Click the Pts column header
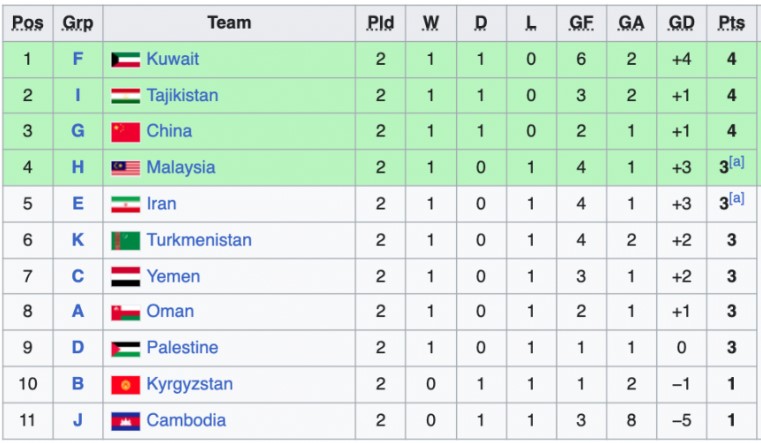The height and width of the screenshot is (443, 761). click(732, 23)
